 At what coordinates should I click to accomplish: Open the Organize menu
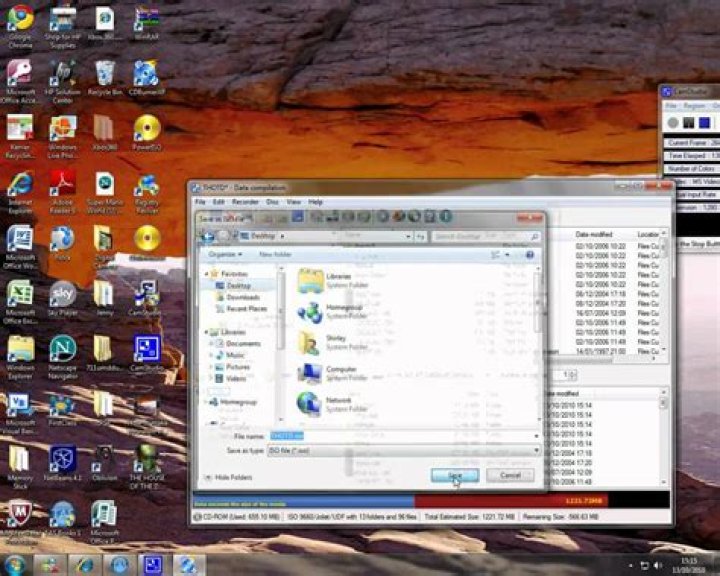(x=225, y=255)
